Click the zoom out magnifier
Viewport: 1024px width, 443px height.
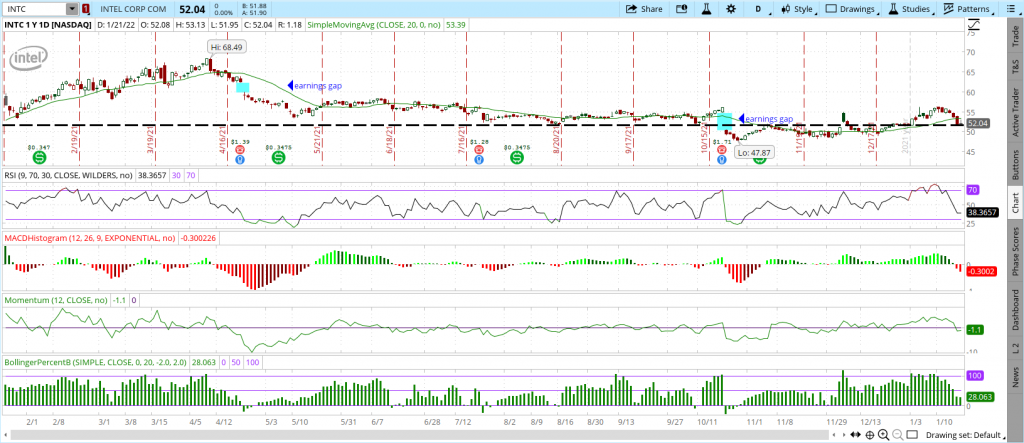[x=898, y=435]
